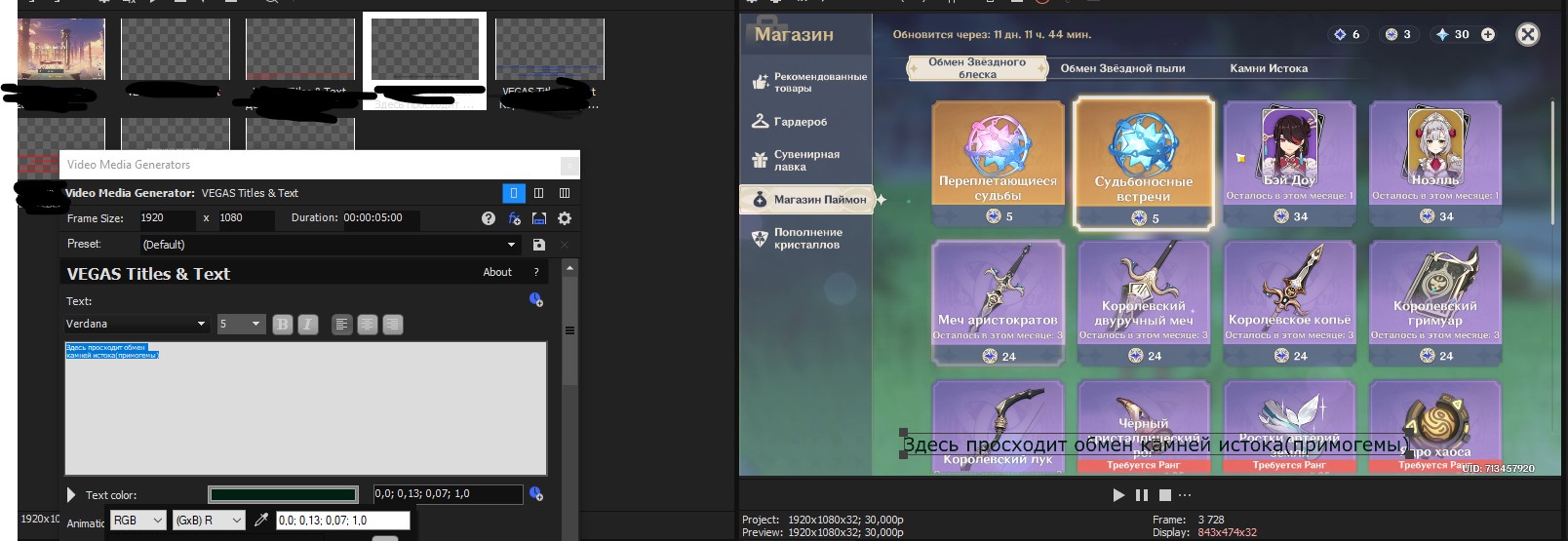Click the save preset floppy disk icon
Screen dimensions: 1568x541
click(x=539, y=245)
